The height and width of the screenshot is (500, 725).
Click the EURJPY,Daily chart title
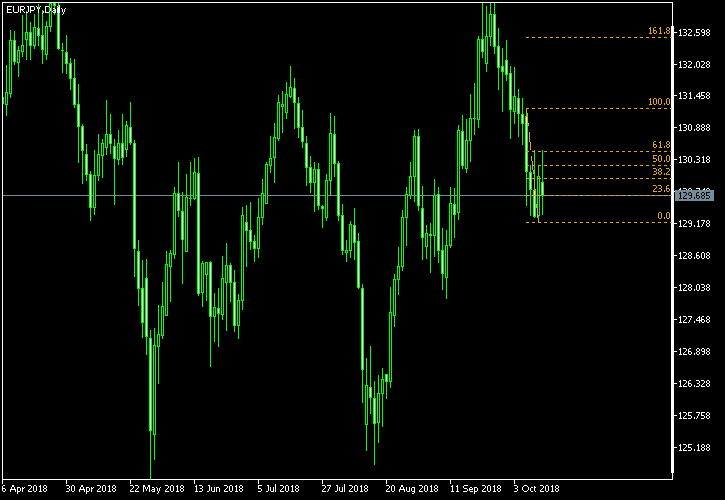click(x=36, y=10)
